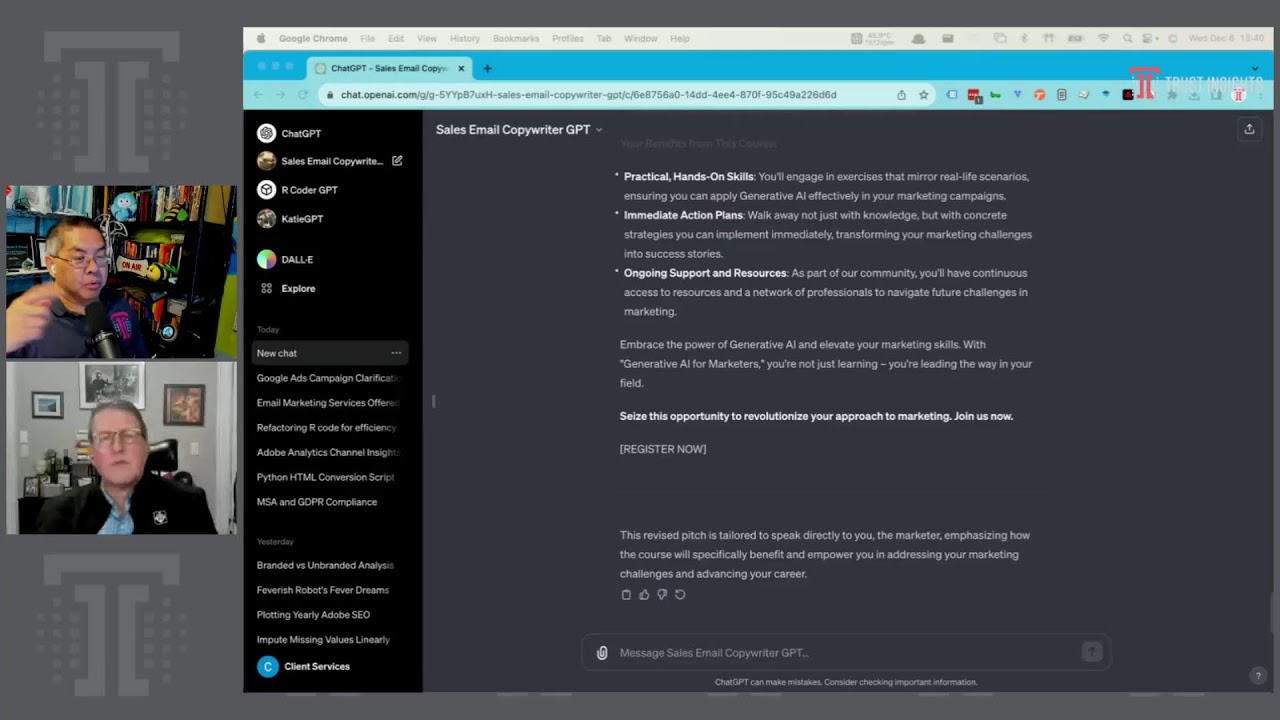Click the Today section label in sidebar
Screen dimensions: 1280x720
pyautogui.click(x=268, y=329)
